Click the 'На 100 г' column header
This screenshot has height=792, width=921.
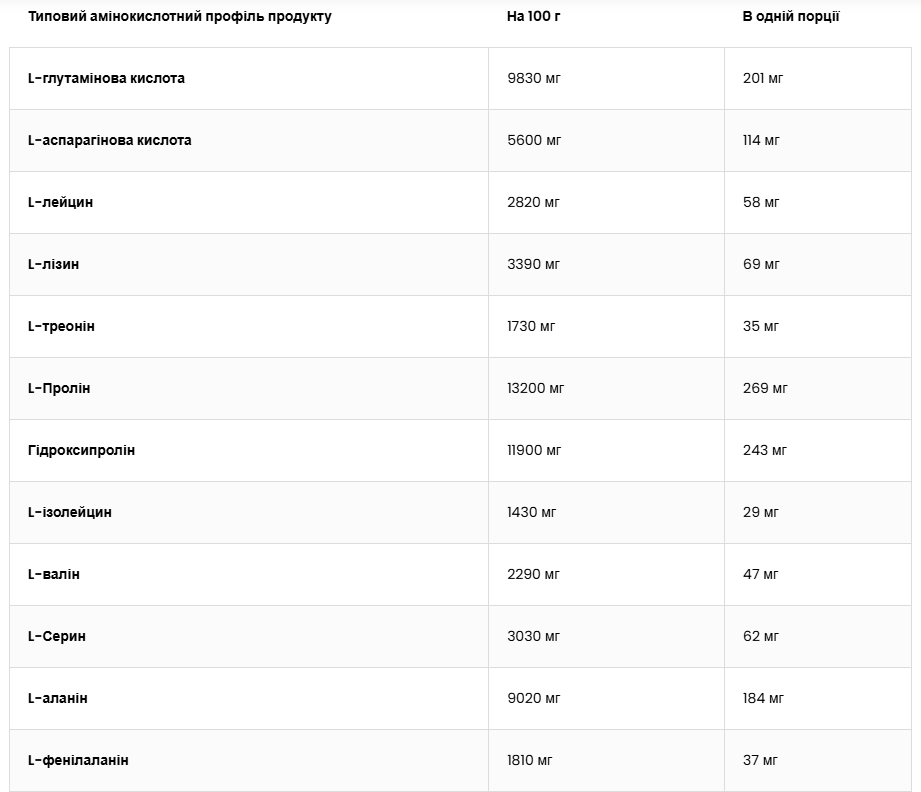coord(534,16)
